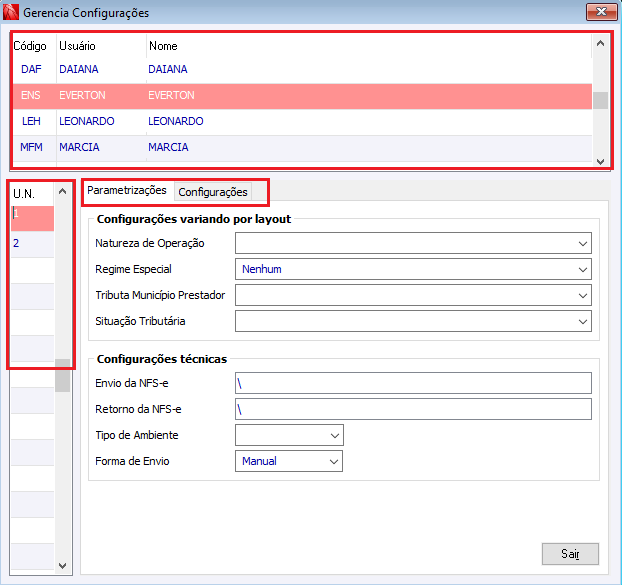Click U.N. list scroll down arrow

(62, 566)
